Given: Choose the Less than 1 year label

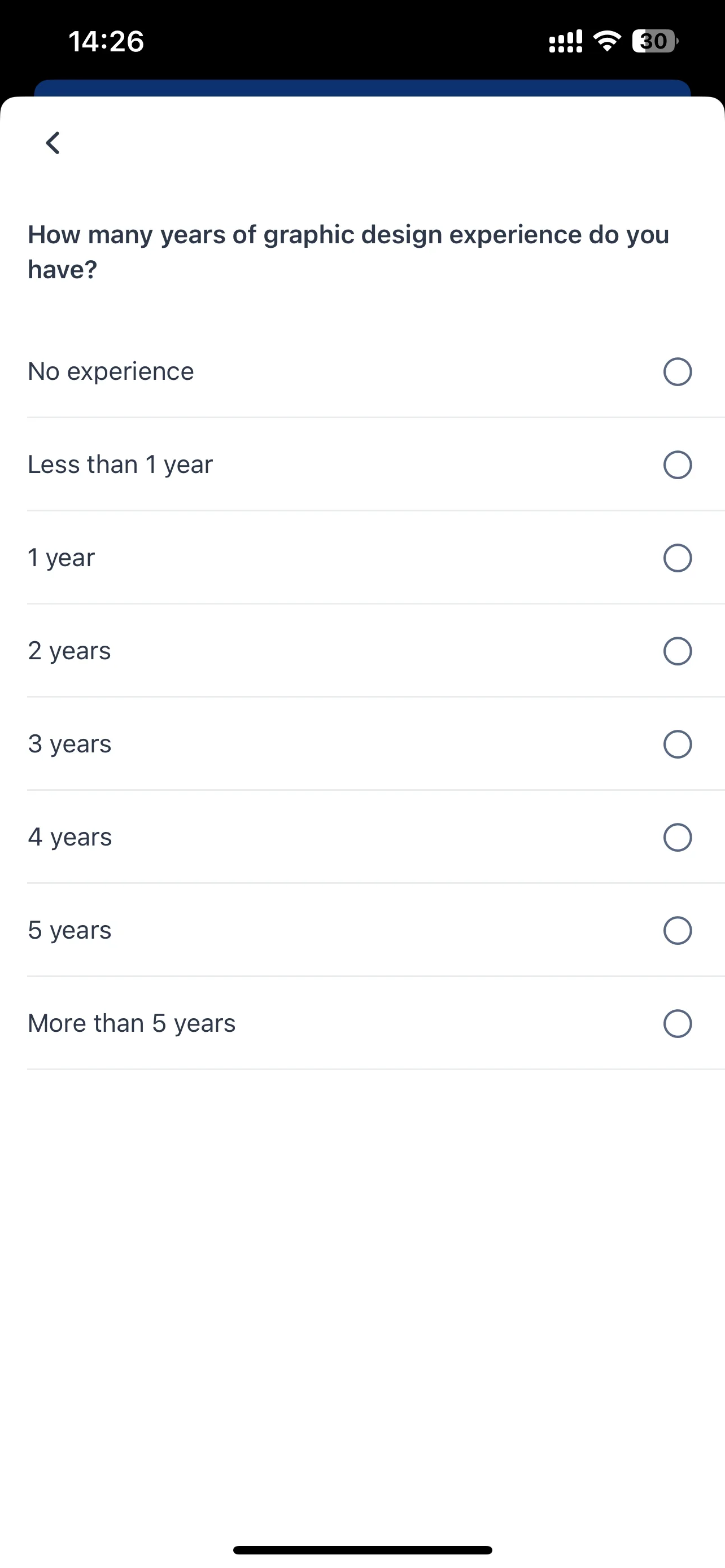Looking at the screenshot, I should (x=120, y=465).
